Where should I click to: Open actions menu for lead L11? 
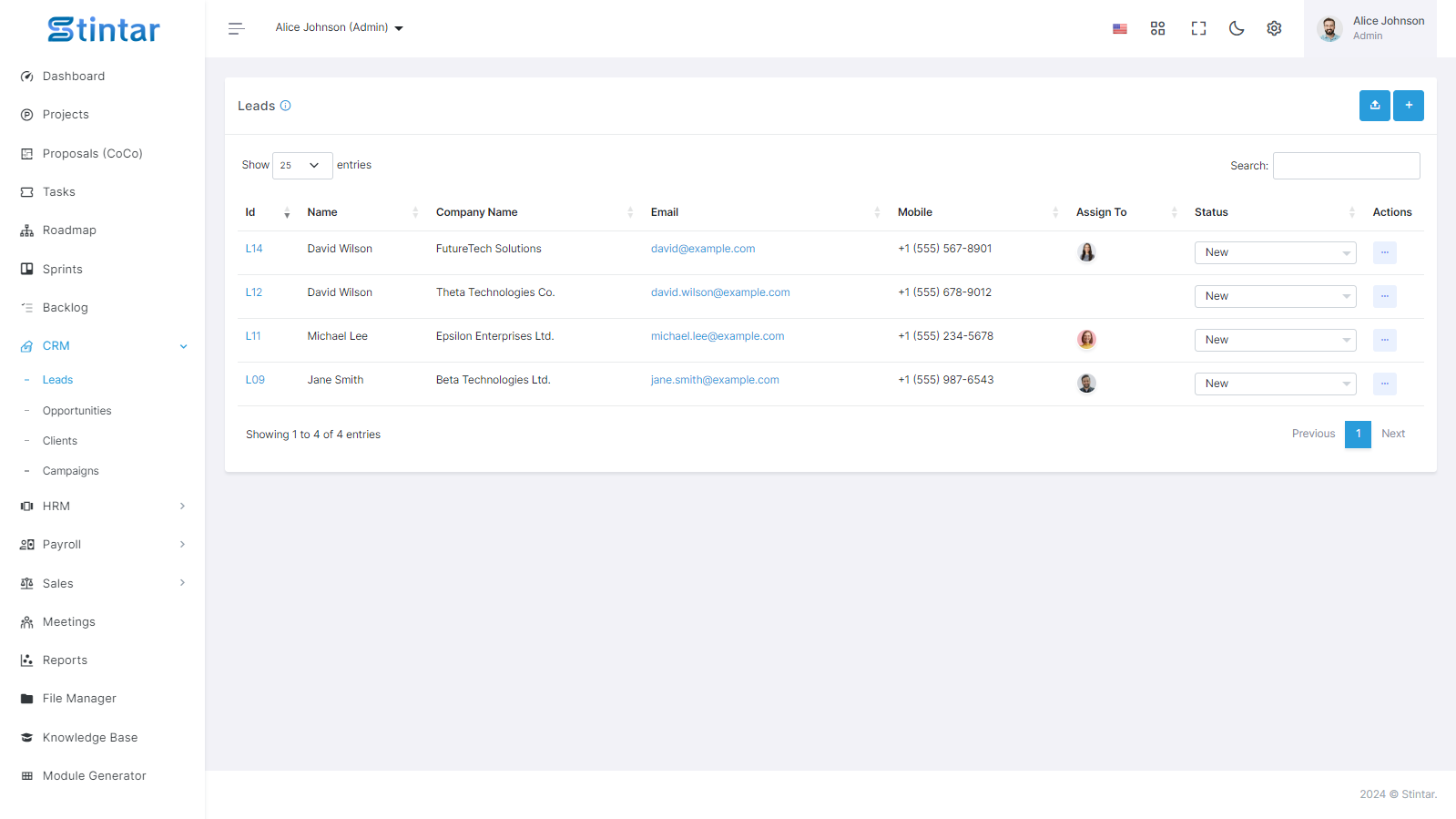1385,340
